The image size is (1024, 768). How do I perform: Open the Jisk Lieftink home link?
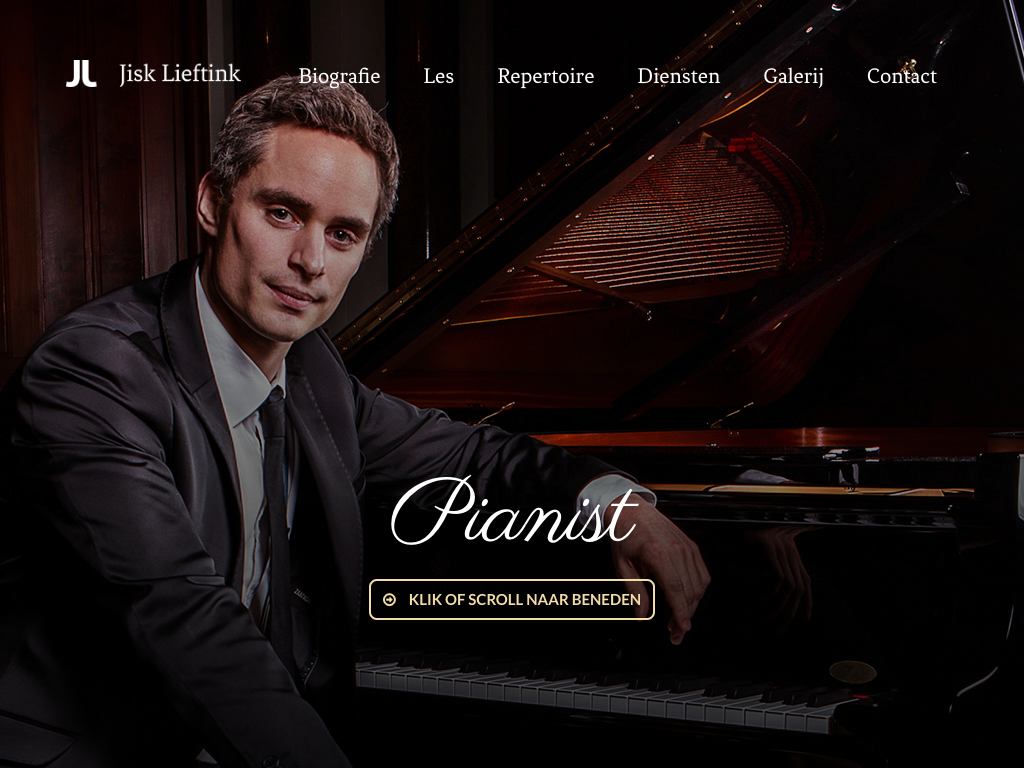(180, 74)
